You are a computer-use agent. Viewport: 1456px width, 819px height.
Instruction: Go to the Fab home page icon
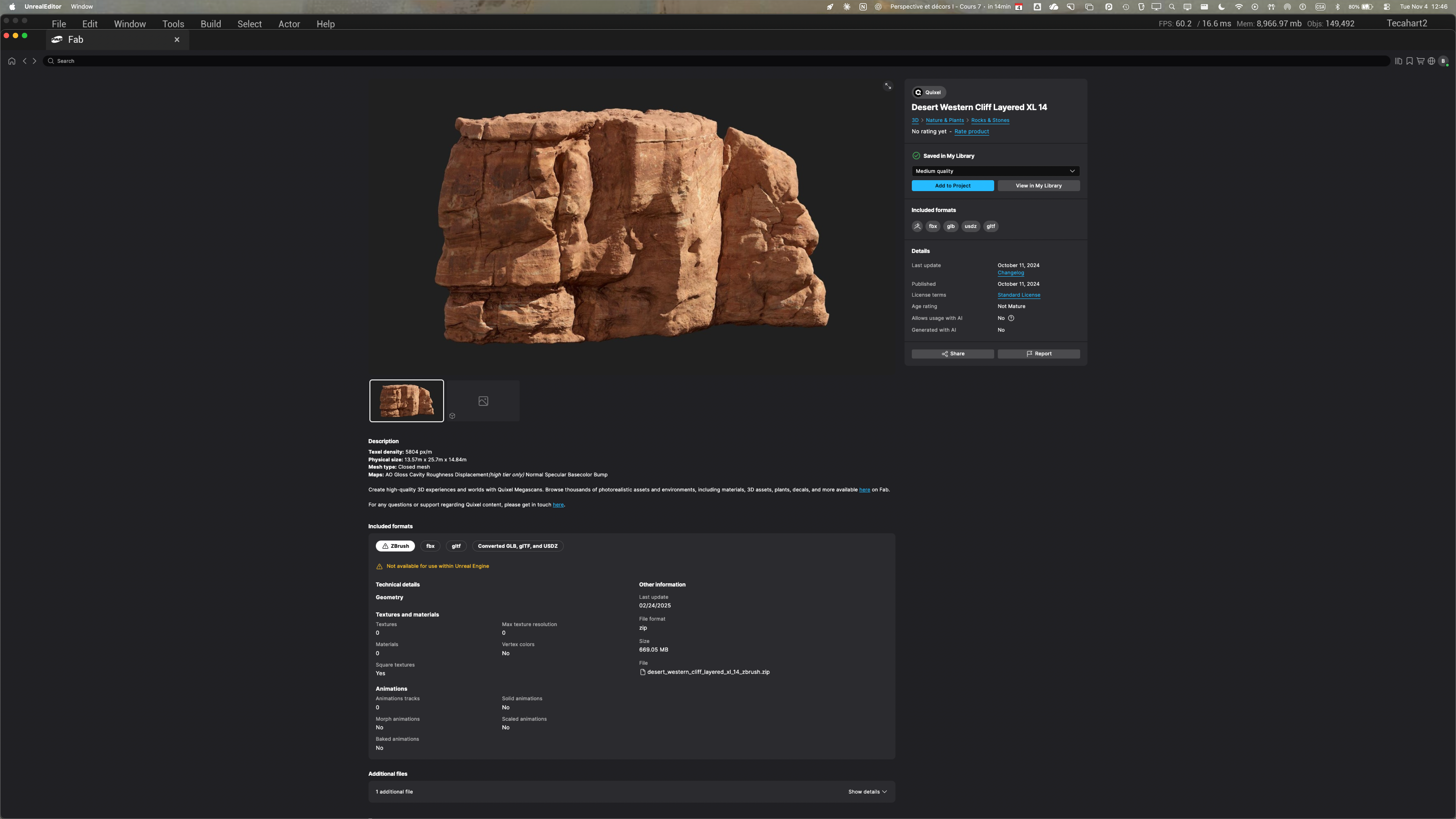tap(12, 61)
